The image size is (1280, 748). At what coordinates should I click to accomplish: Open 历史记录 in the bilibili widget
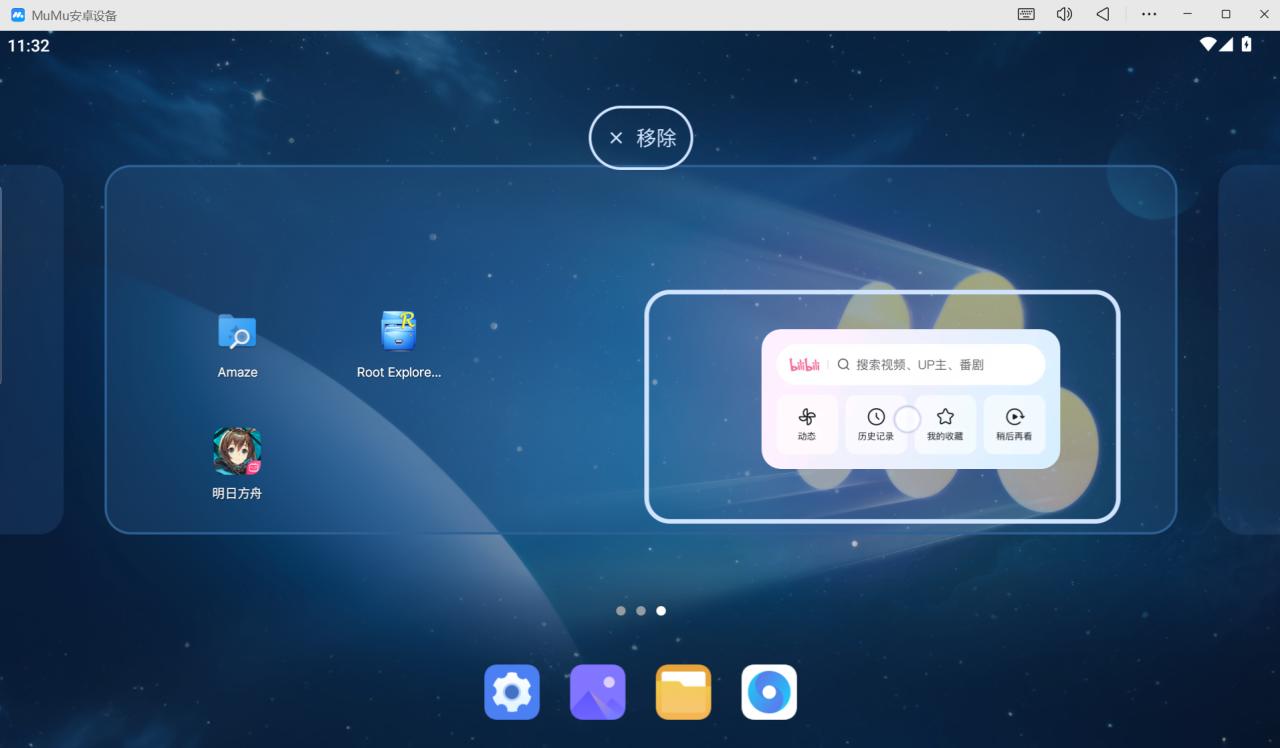[x=876, y=424]
